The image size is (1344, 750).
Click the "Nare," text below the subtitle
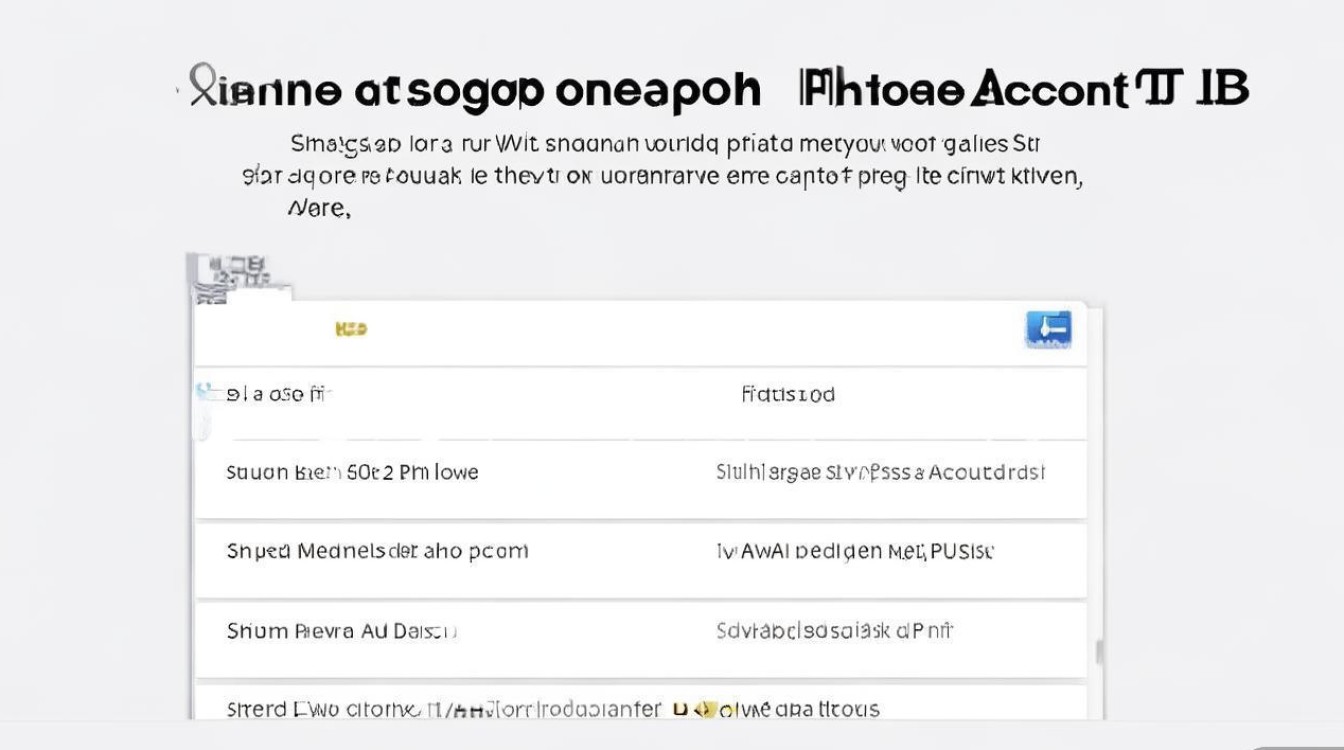[319, 210]
